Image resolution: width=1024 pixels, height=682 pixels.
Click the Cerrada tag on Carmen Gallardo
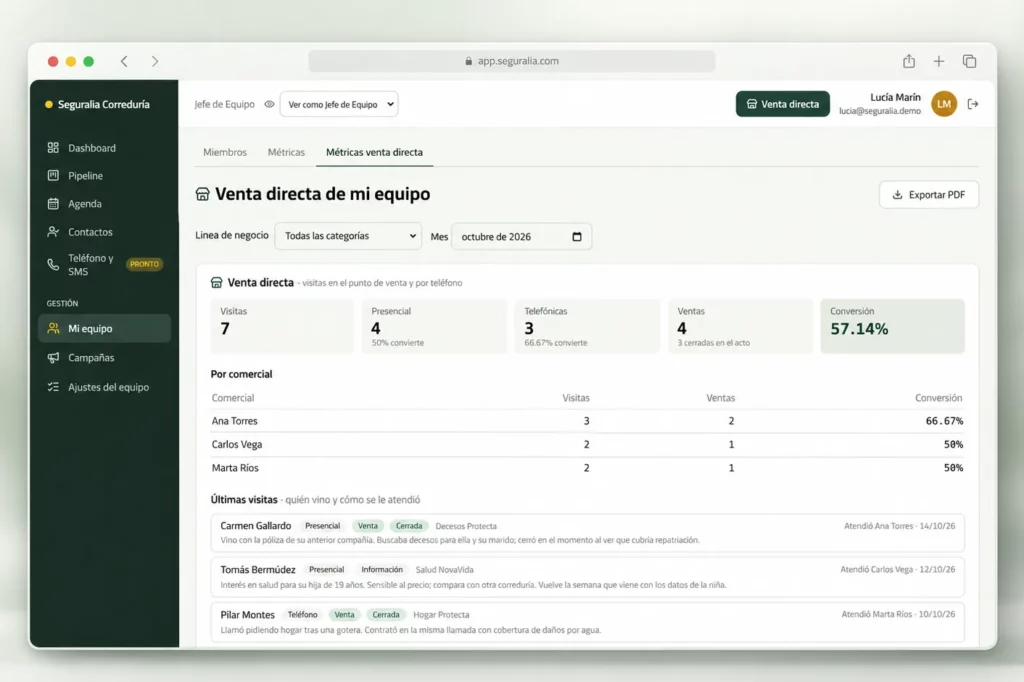[x=409, y=526]
